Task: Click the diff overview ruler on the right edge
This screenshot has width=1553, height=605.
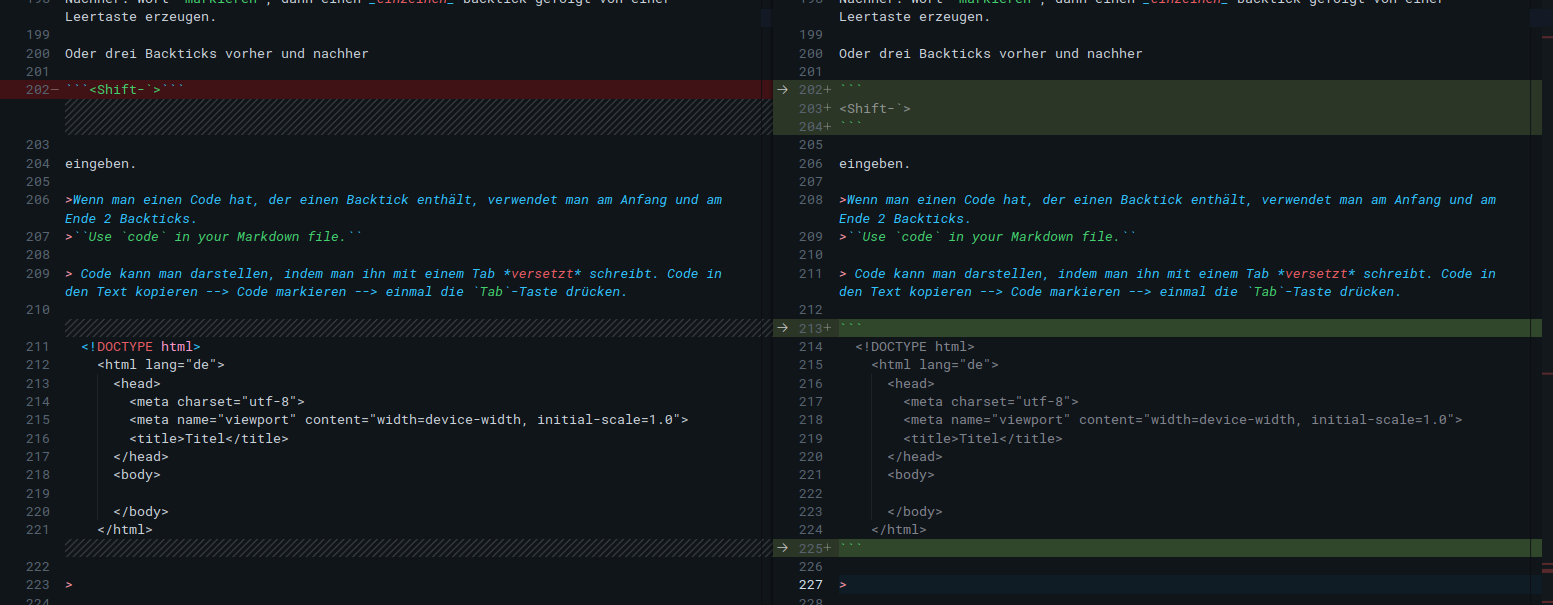Action: [x=1546, y=302]
